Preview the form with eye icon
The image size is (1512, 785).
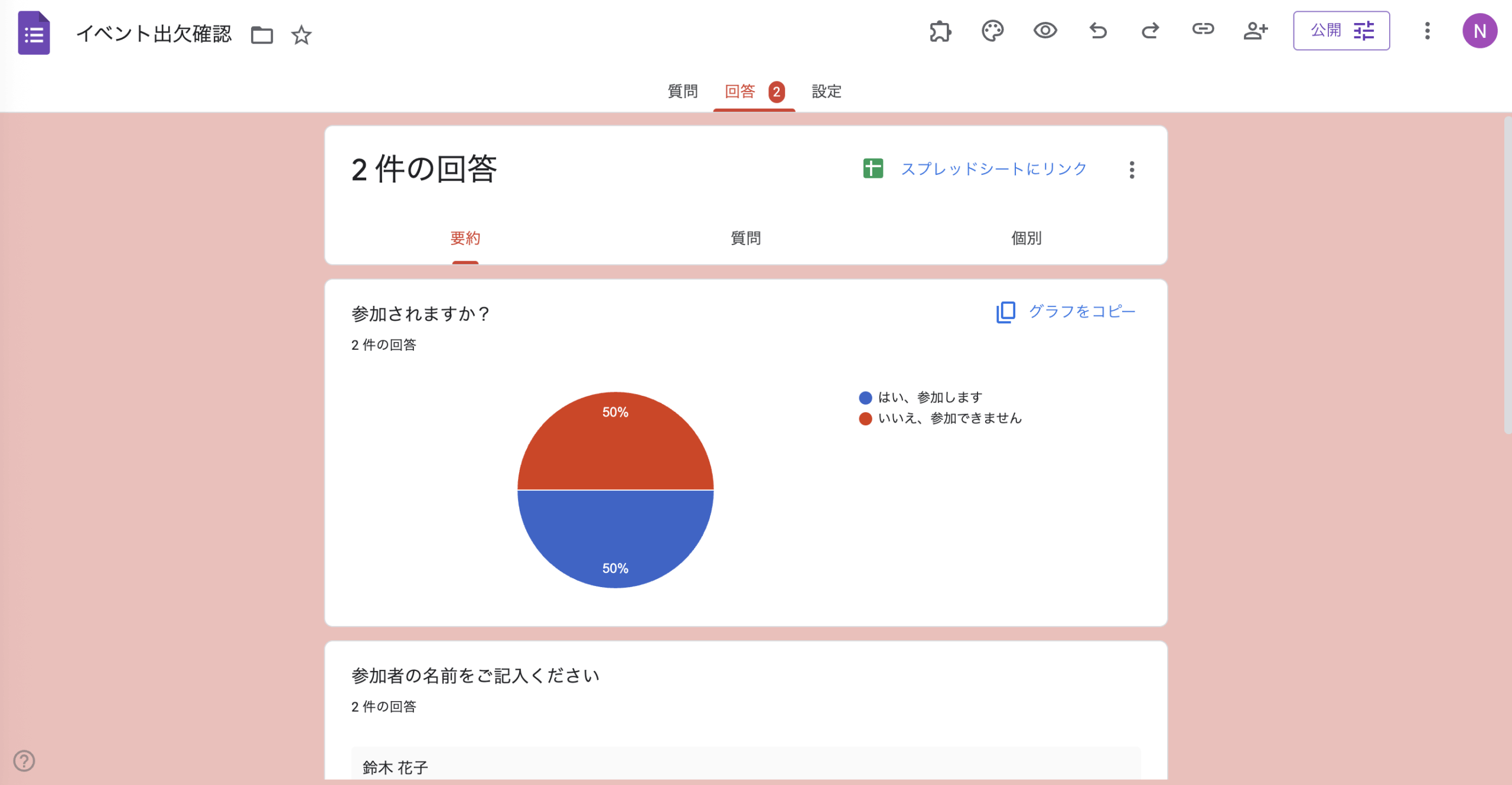coord(1045,30)
